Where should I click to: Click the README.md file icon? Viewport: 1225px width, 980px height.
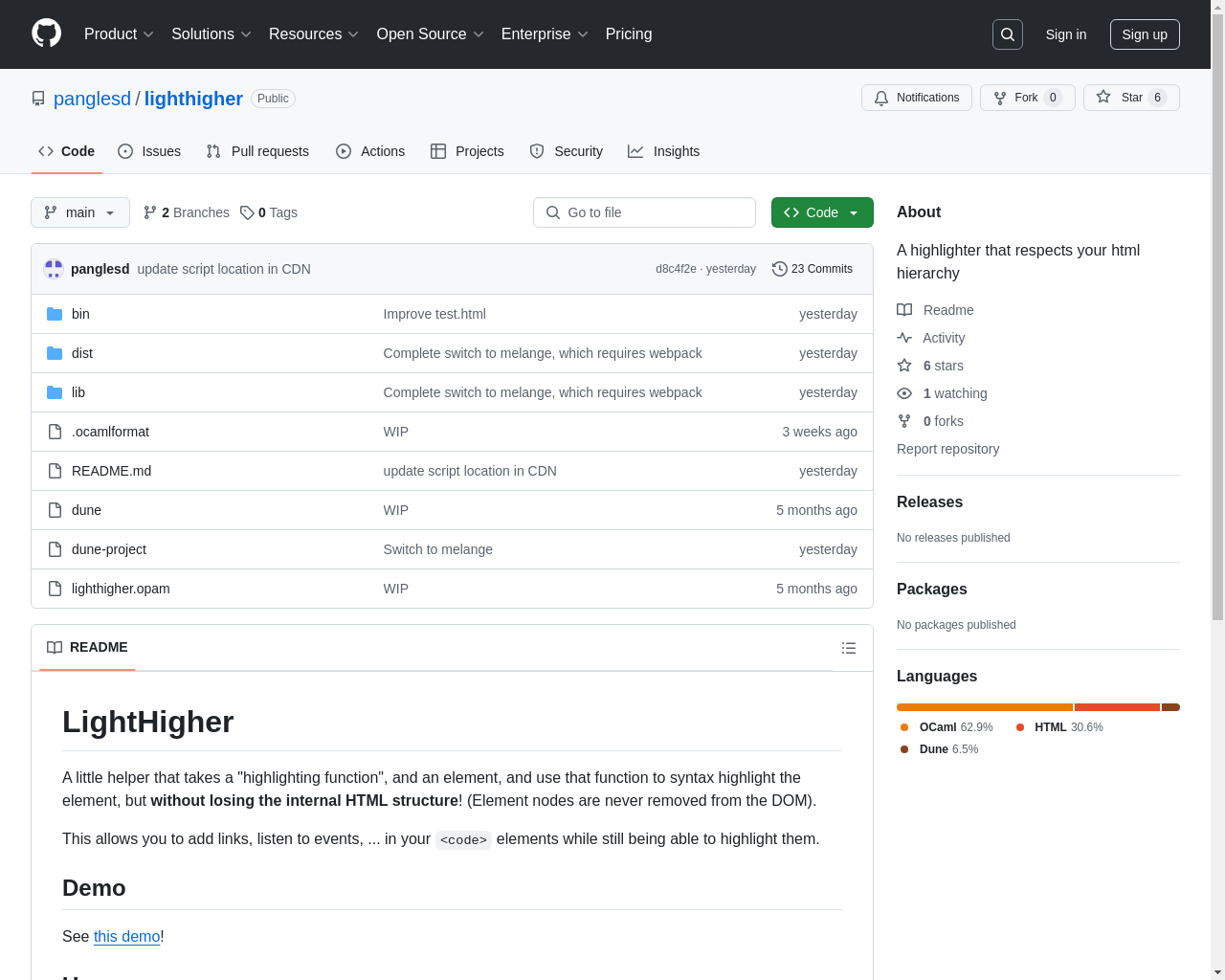55,471
